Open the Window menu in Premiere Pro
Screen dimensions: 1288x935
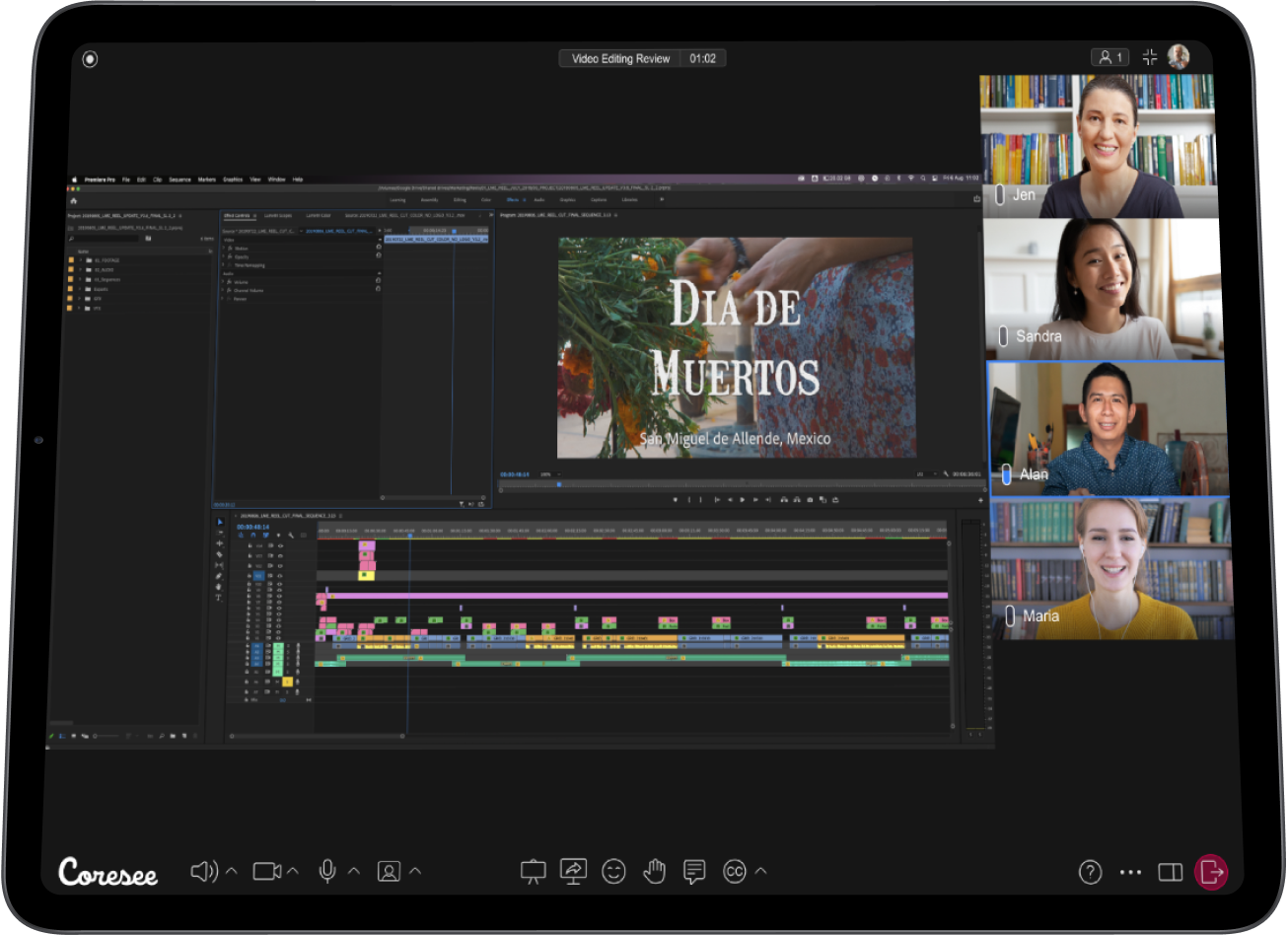(x=276, y=180)
